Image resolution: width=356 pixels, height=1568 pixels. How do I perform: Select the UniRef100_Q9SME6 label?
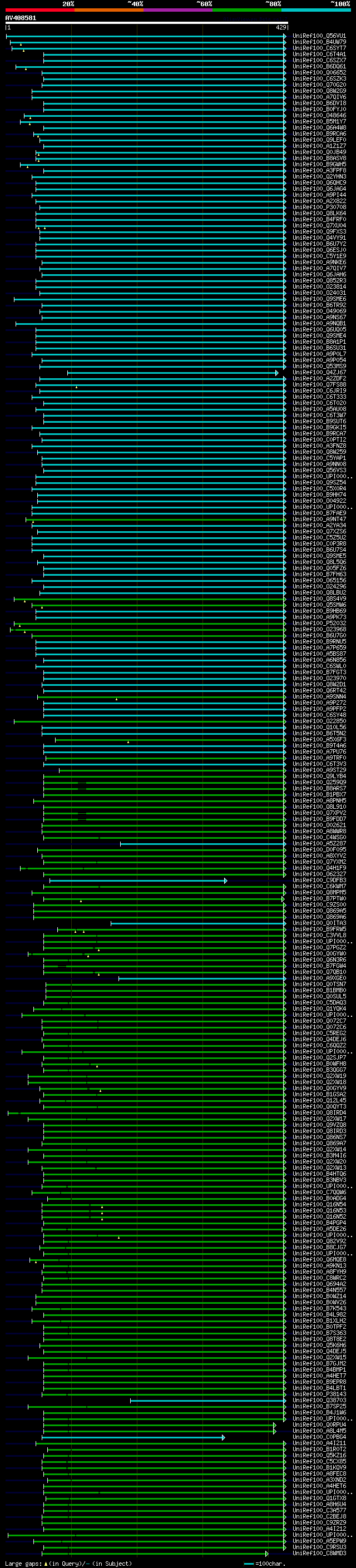pos(319,299)
